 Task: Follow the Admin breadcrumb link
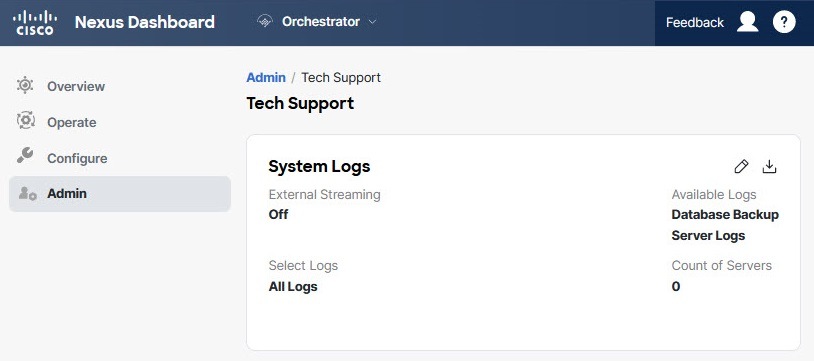click(x=266, y=77)
